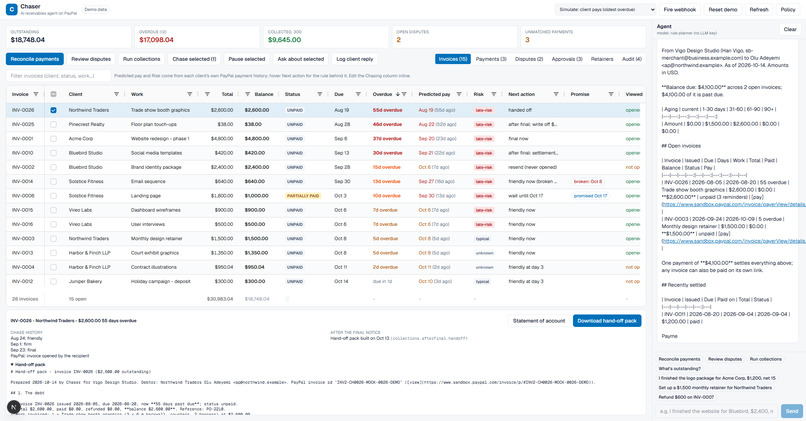Open the Simulate scenario dropdown
Screen dimensions: 806x421
click(606, 9)
